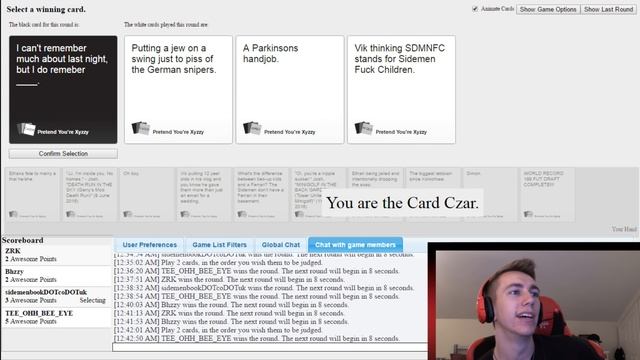
Task: Click the black card 'I can't remember much'
Action: [x=63, y=89]
